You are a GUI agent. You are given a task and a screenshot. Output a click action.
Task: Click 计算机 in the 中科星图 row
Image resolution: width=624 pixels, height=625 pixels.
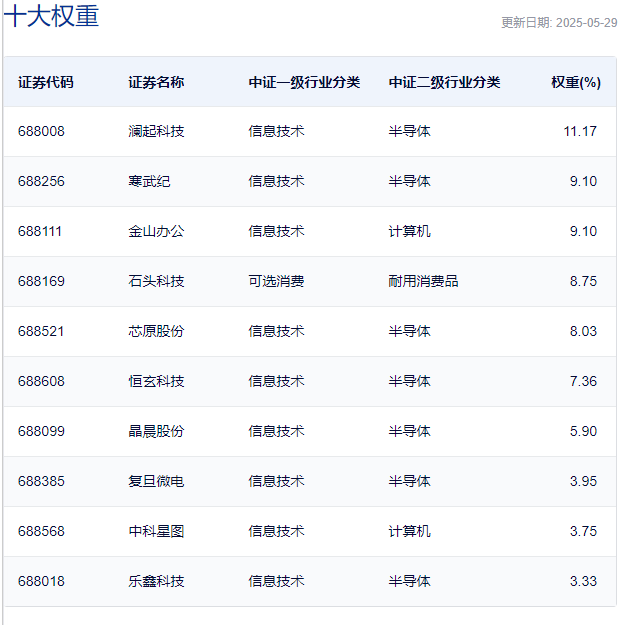pyautogui.click(x=409, y=531)
